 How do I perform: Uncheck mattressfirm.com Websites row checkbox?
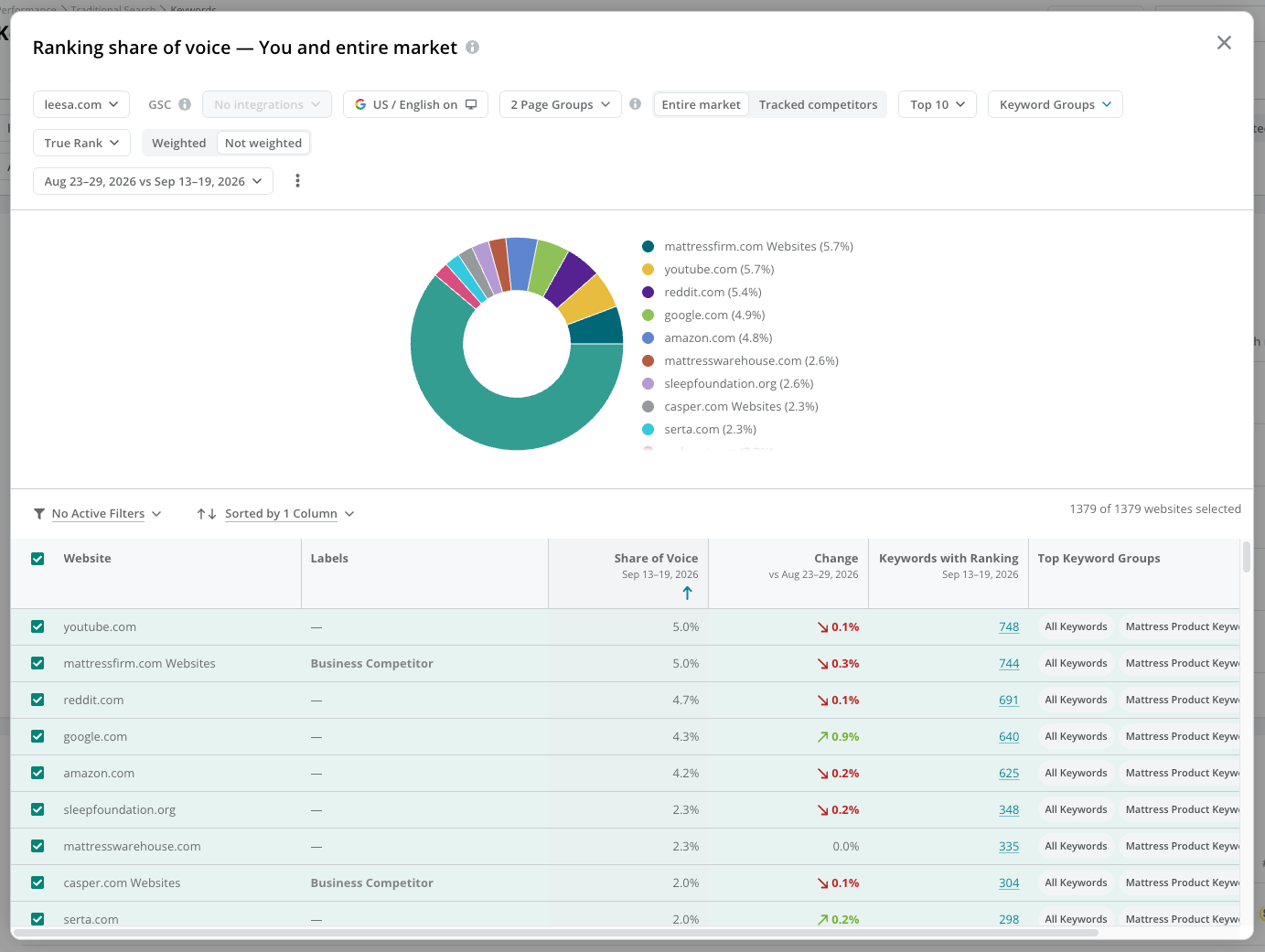[38, 663]
